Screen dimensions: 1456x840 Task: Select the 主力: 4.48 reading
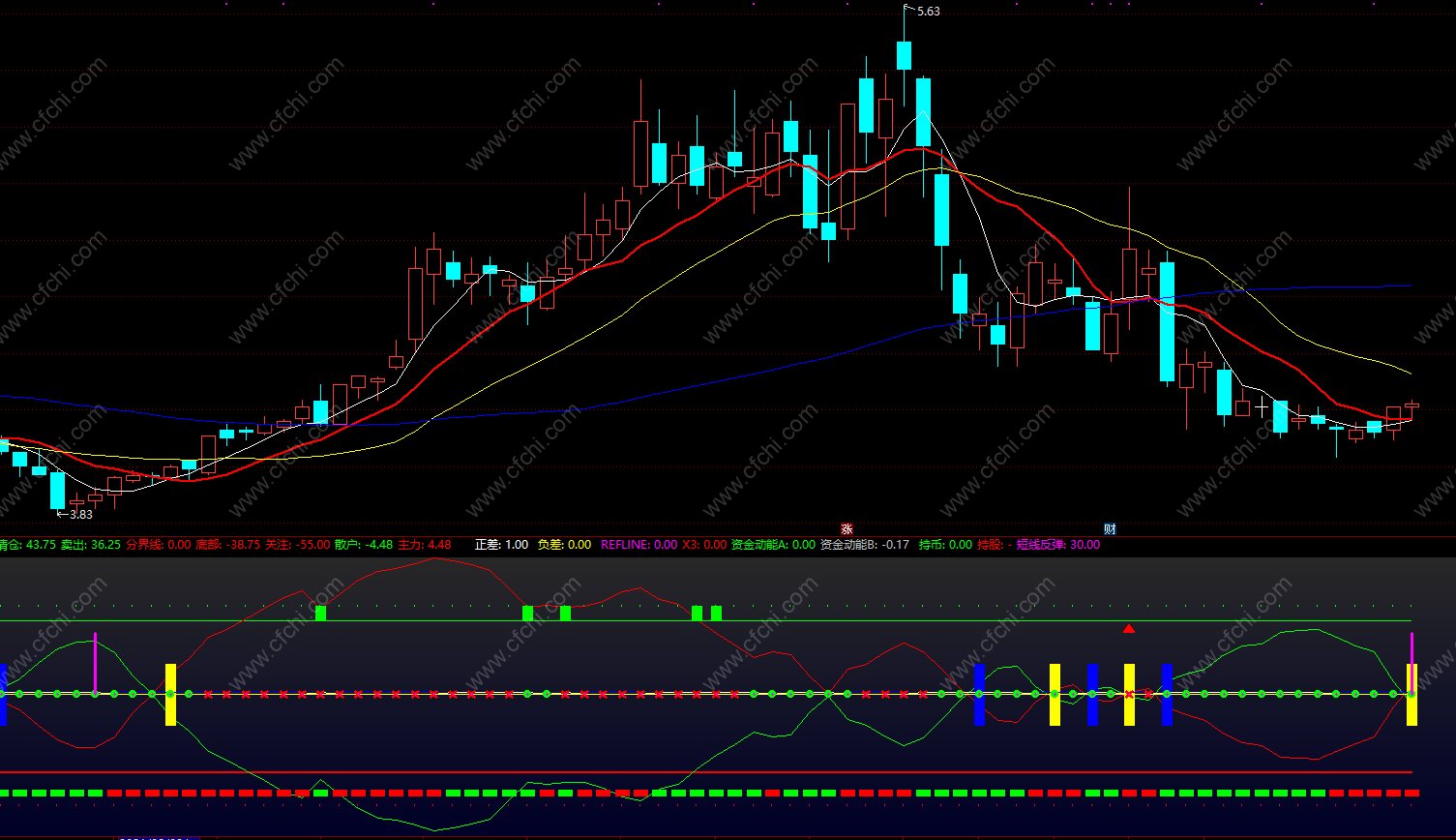(x=425, y=545)
